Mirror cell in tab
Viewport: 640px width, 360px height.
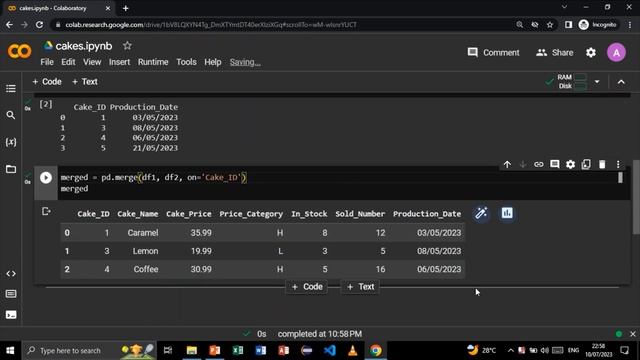586,164
